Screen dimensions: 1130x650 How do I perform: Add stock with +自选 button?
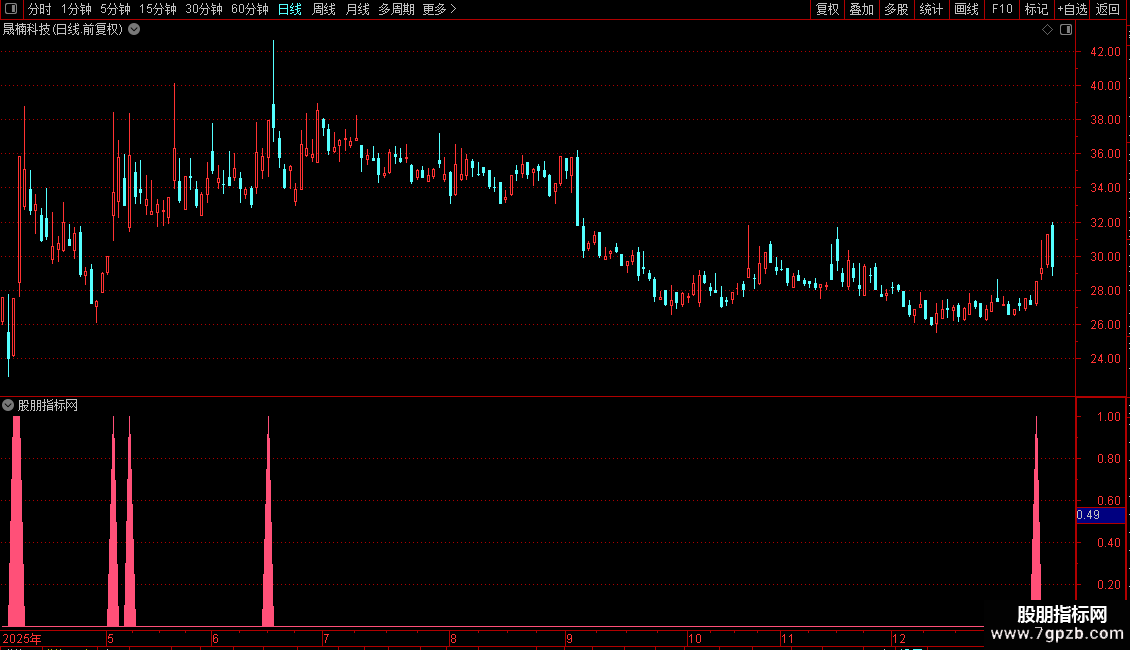pos(1072,9)
